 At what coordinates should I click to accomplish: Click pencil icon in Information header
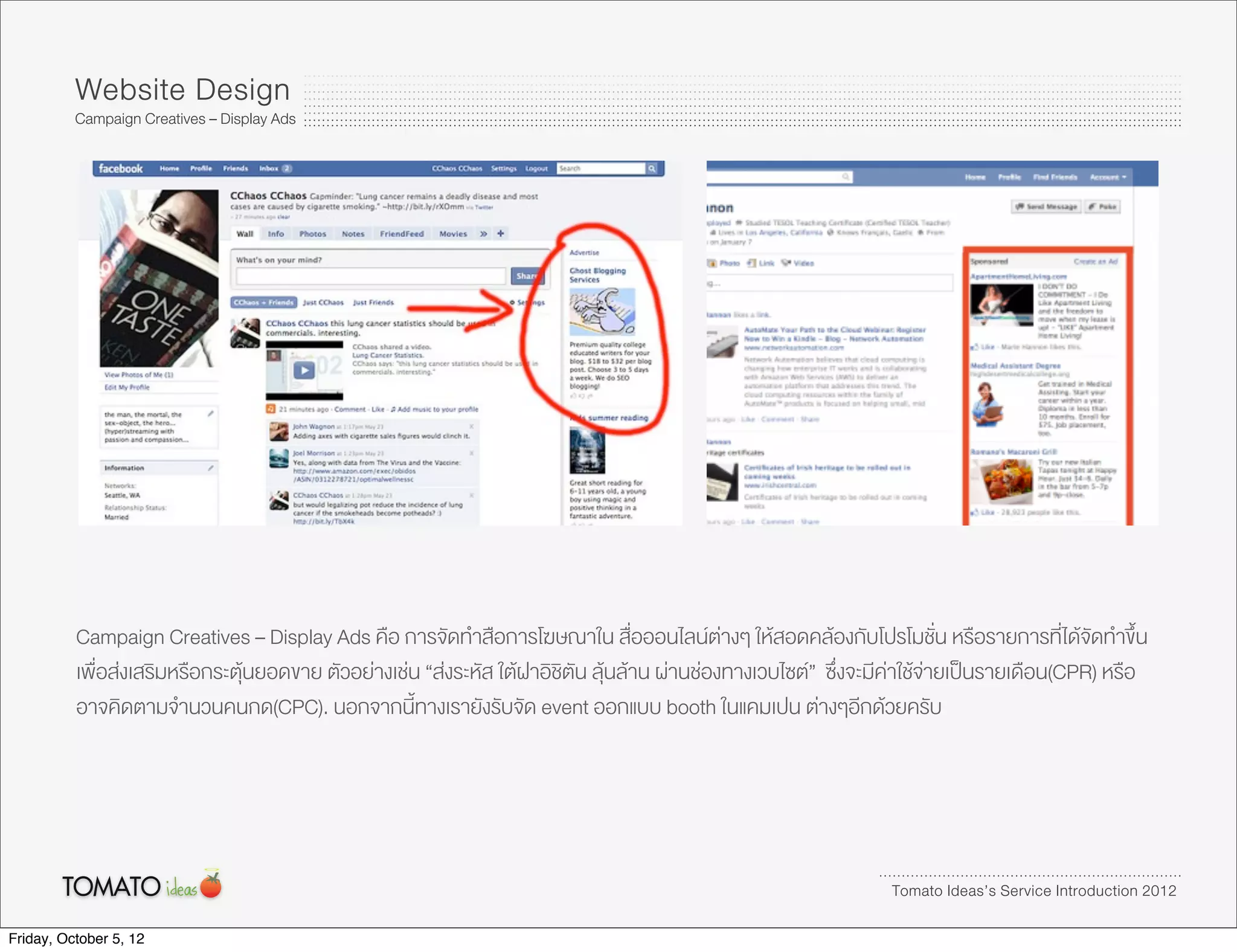(210, 468)
